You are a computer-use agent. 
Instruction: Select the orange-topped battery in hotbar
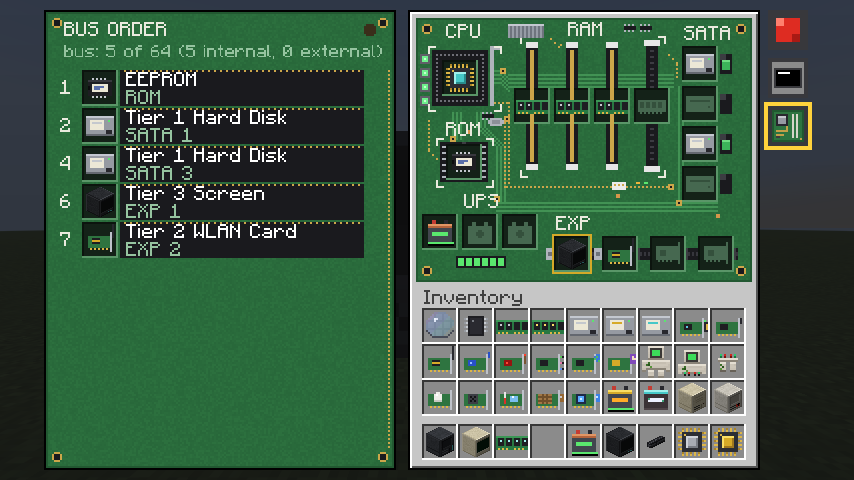[x=583, y=441]
